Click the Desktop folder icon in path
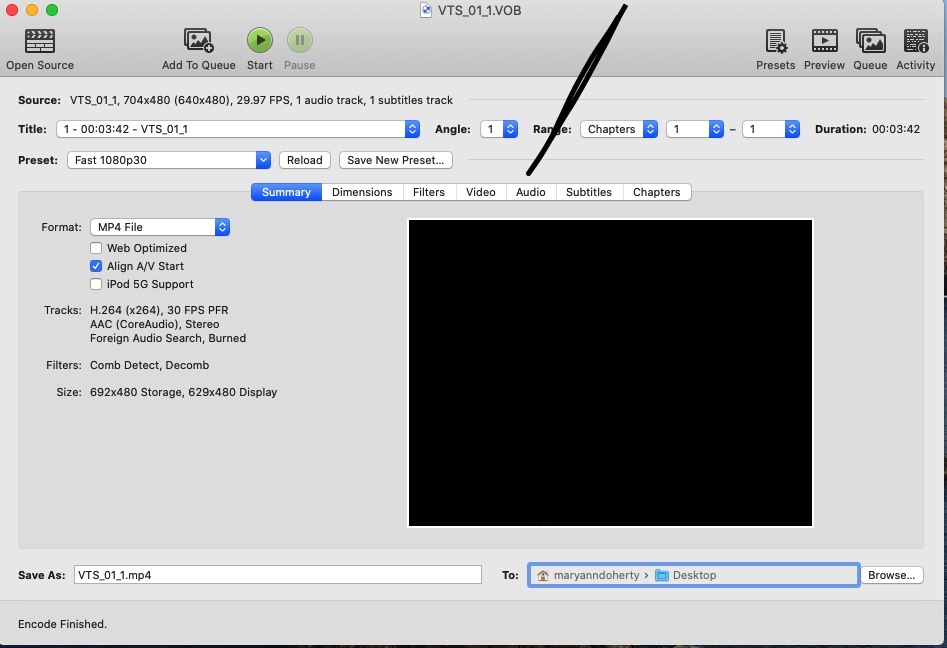Image resolution: width=947 pixels, height=648 pixels. 662,576
